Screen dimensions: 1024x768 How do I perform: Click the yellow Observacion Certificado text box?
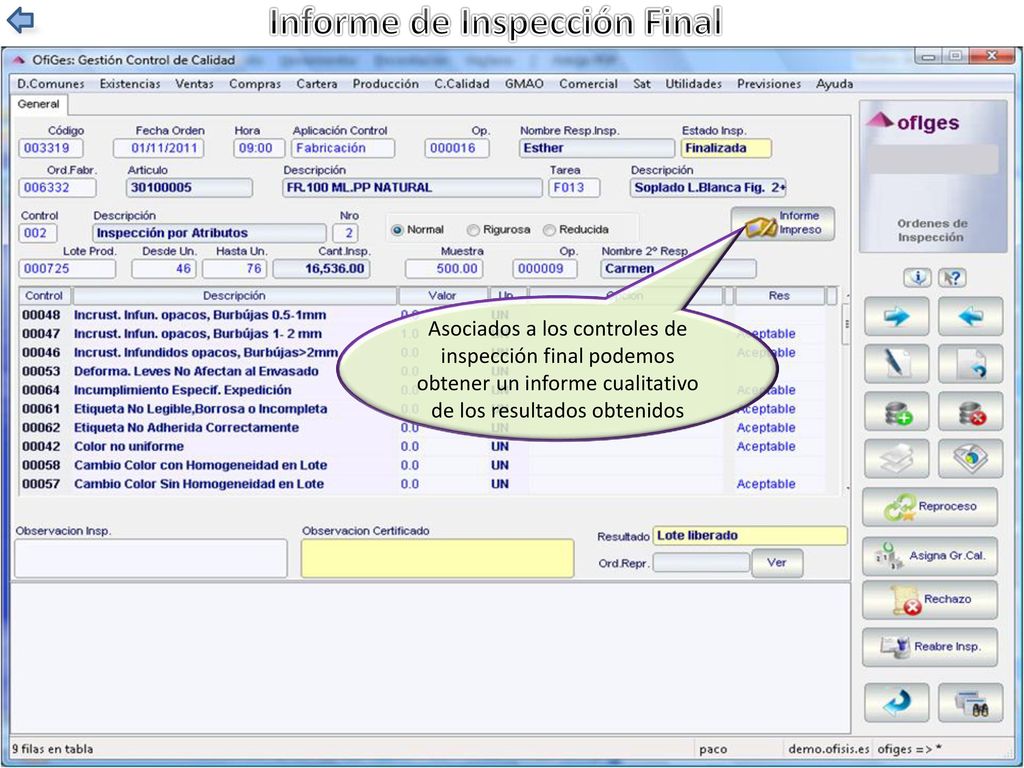point(438,558)
